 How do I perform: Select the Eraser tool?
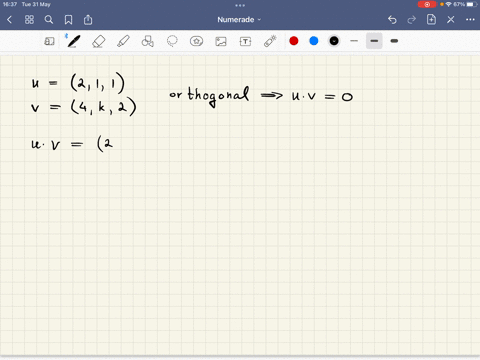click(x=98, y=41)
